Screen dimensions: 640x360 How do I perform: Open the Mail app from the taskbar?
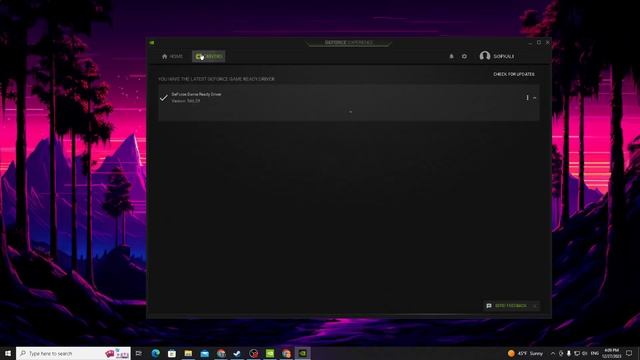(204, 353)
